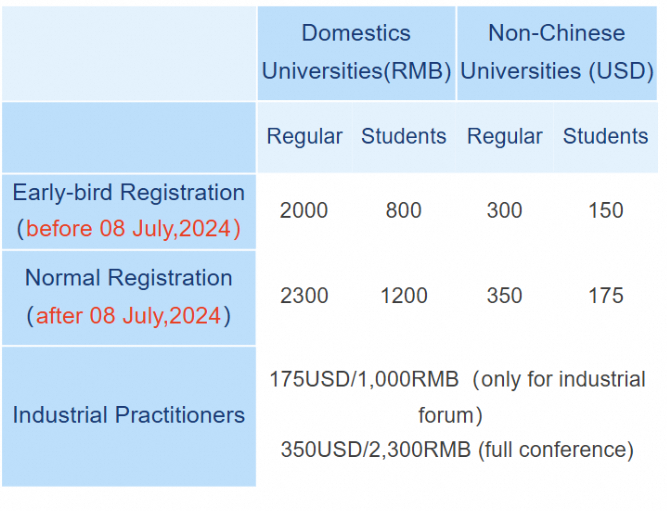Select the Industrial Practitioners row label
This screenshot has height=511, width=667.
pos(128,415)
